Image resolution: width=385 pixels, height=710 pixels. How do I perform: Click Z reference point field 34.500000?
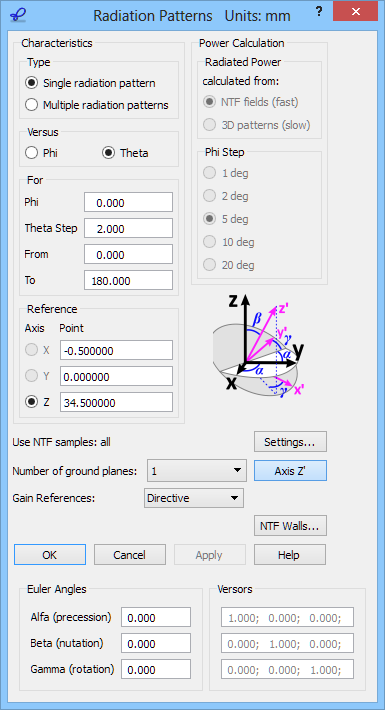(116, 403)
